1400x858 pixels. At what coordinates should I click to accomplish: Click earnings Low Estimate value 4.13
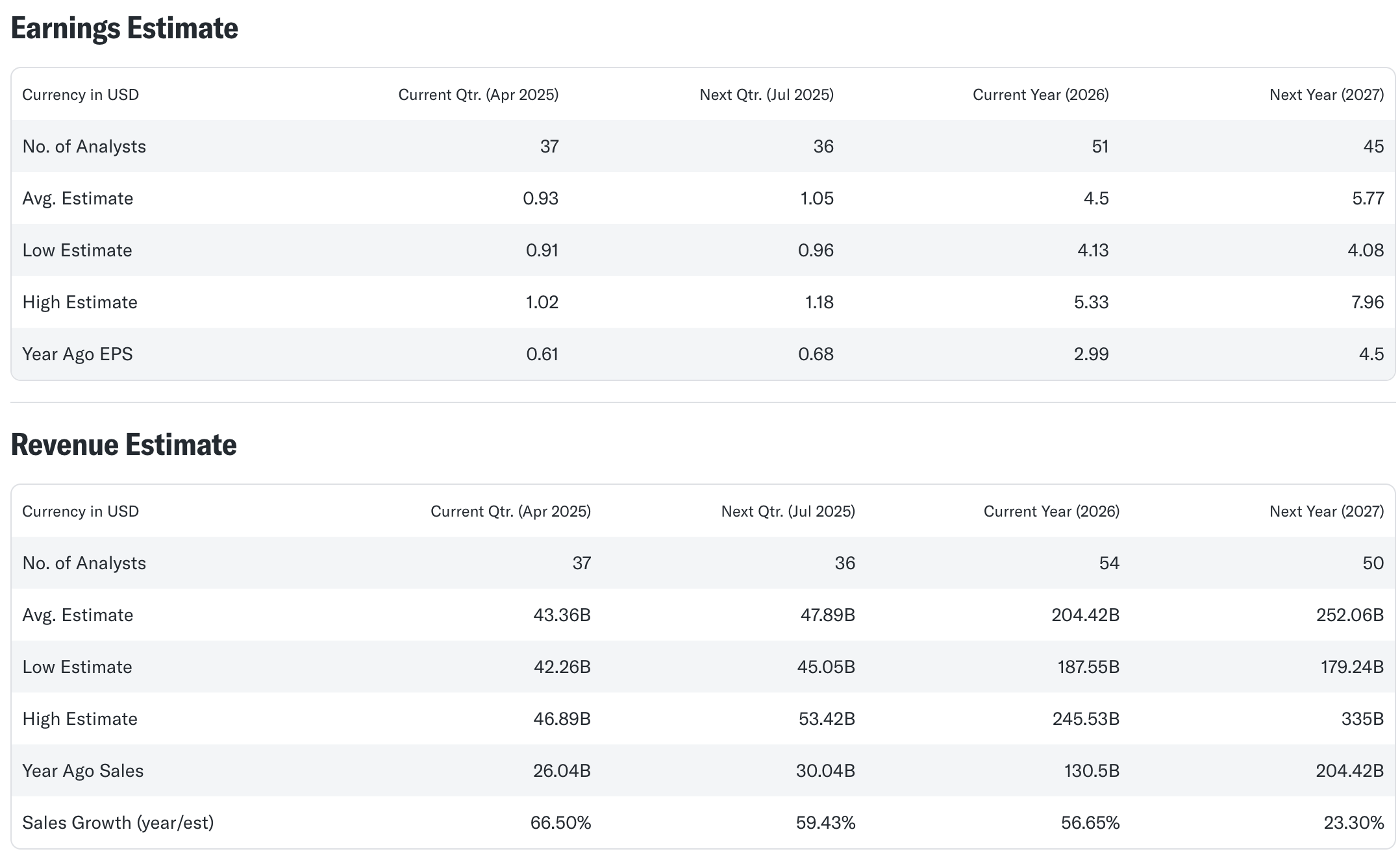(x=1093, y=251)
